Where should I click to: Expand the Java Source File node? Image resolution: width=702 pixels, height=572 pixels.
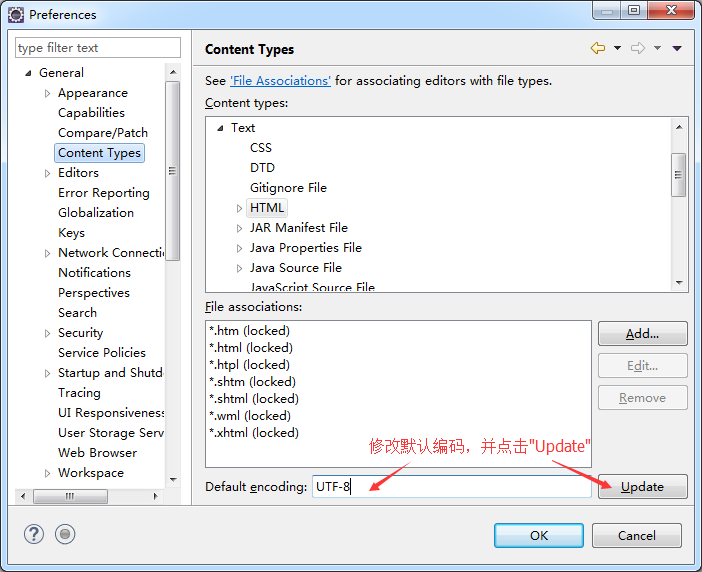coord(239,268)
